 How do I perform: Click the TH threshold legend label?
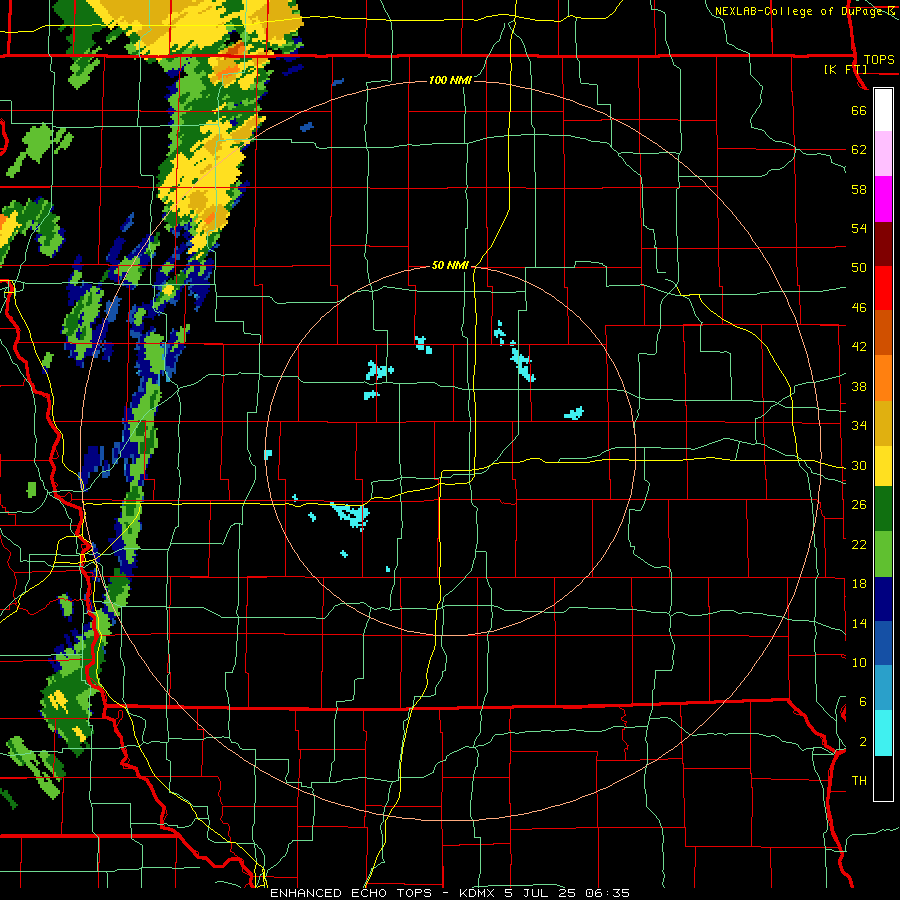(x=859, y=781)
